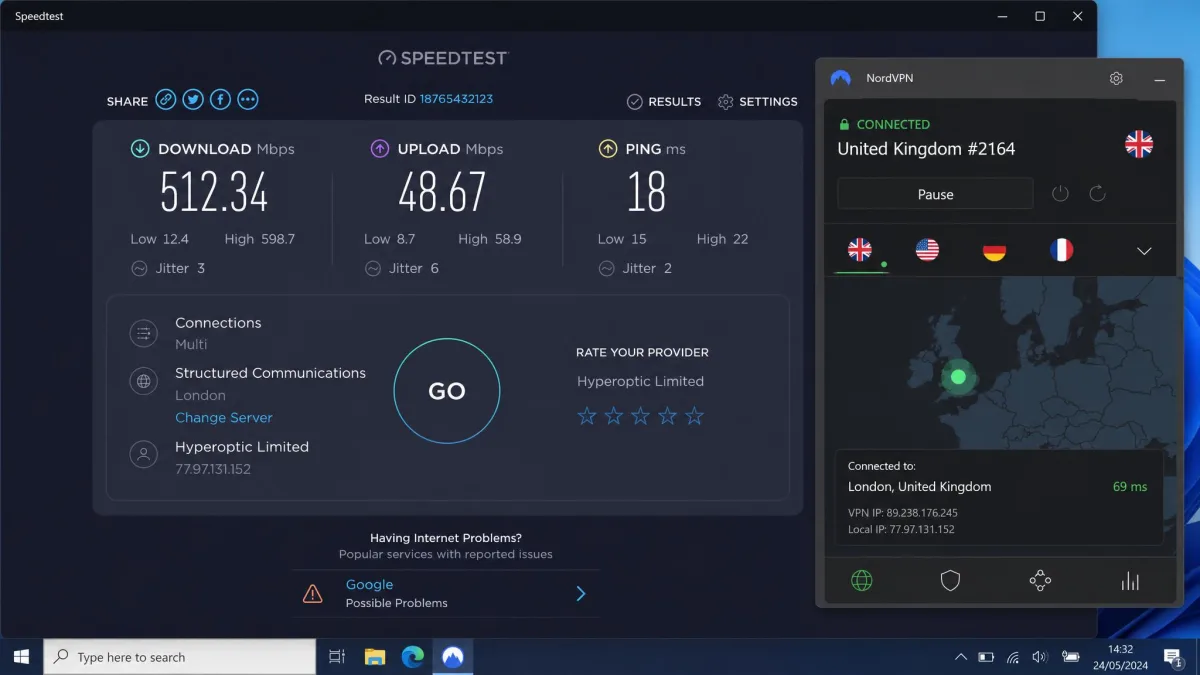Click the download jitter icon
The width and height of the screenshot is (1200, 675).
140,268
